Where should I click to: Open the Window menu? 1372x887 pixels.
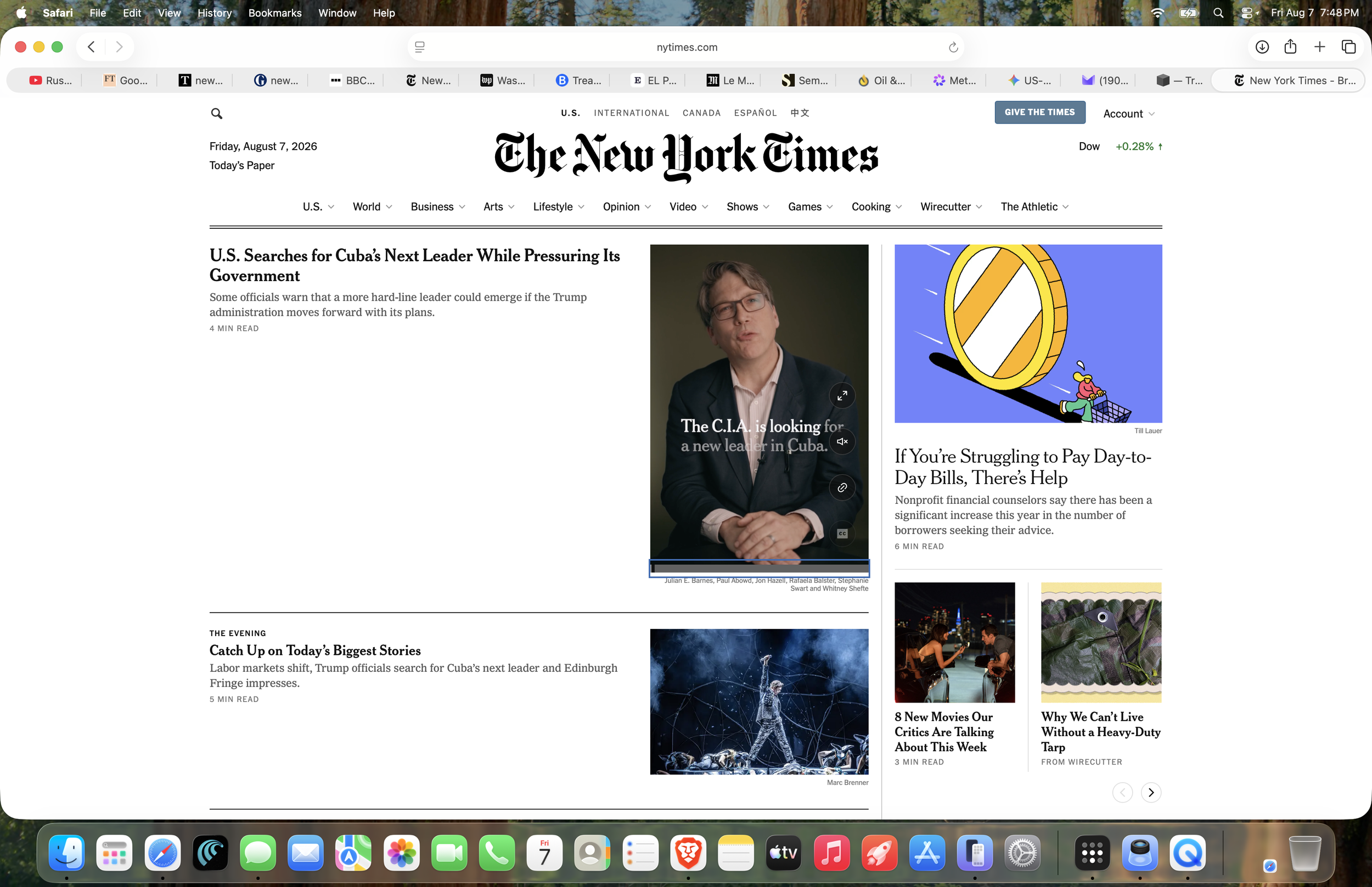click(337, 13)
